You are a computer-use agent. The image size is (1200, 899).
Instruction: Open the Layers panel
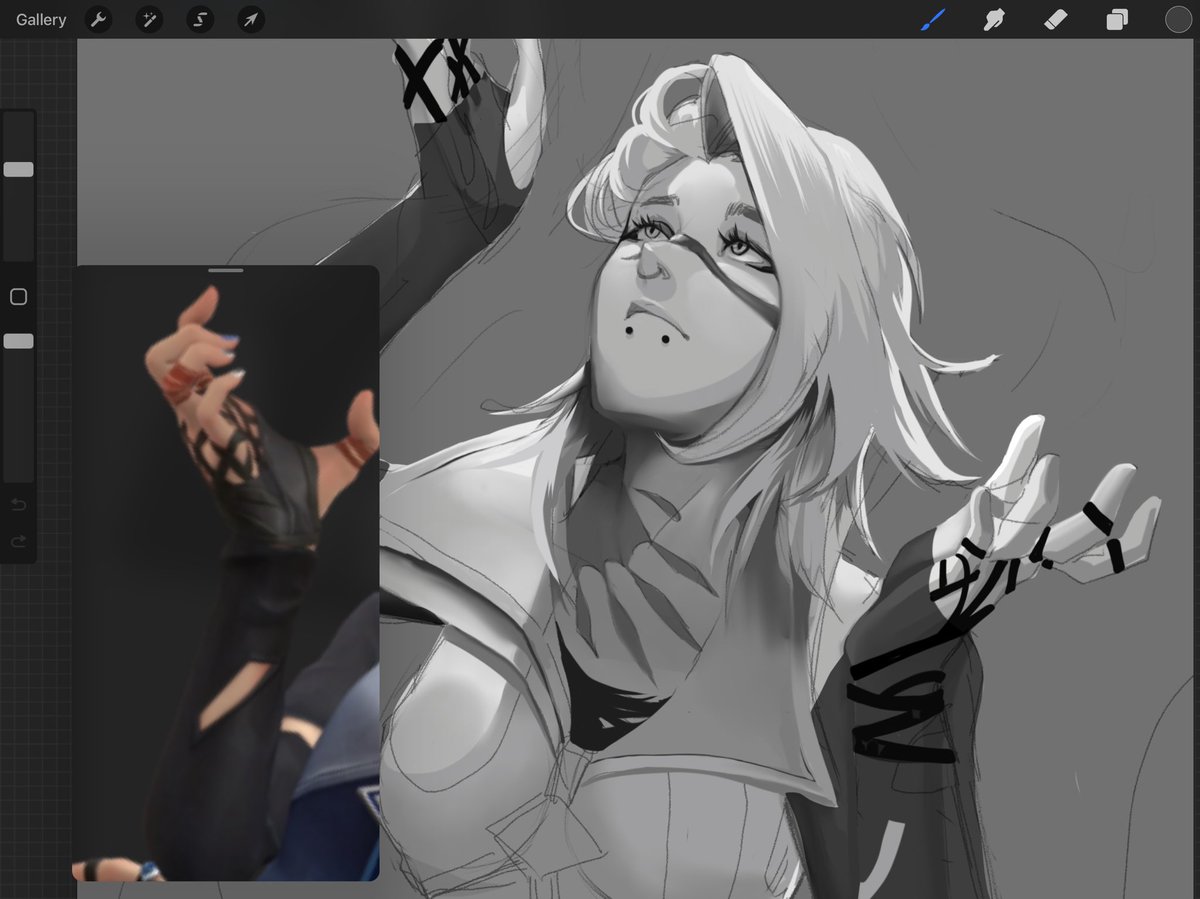point(1117,19)
